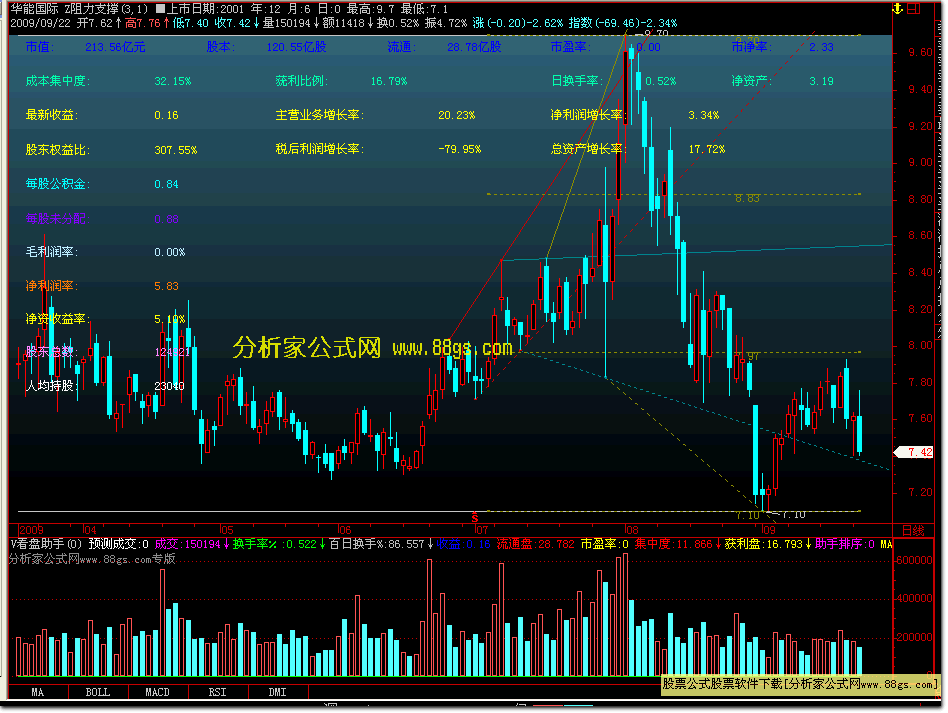Screen dimensions: 948x713
Task: Click the 每股公积金 0.84 value
Action: pos(166,184)
